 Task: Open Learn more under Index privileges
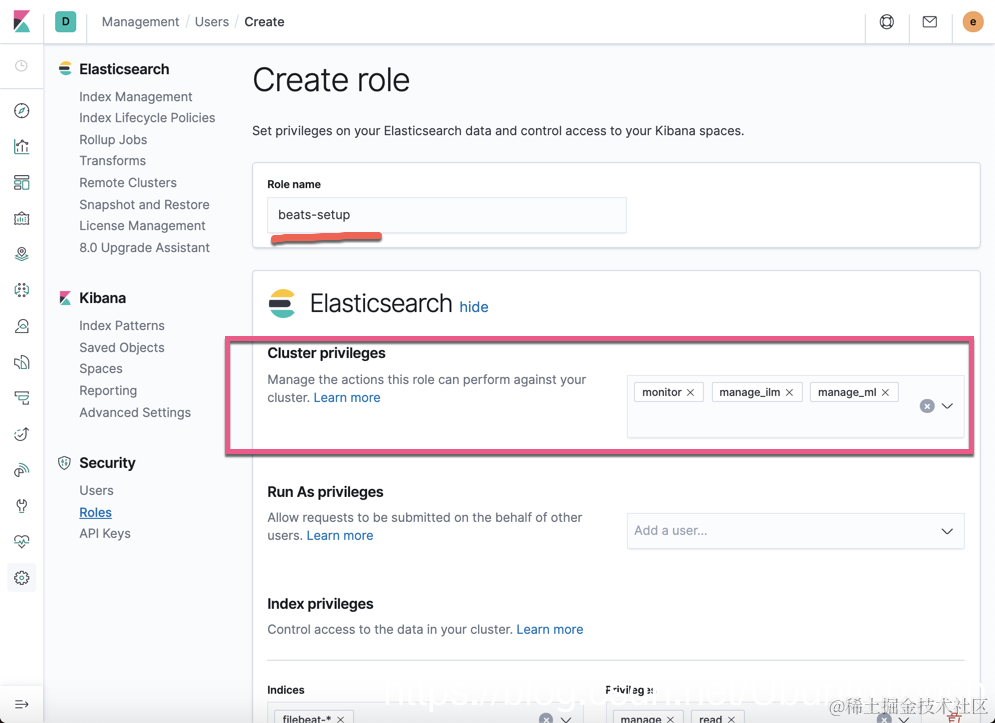pyautogui.click(x=550, y=629)
